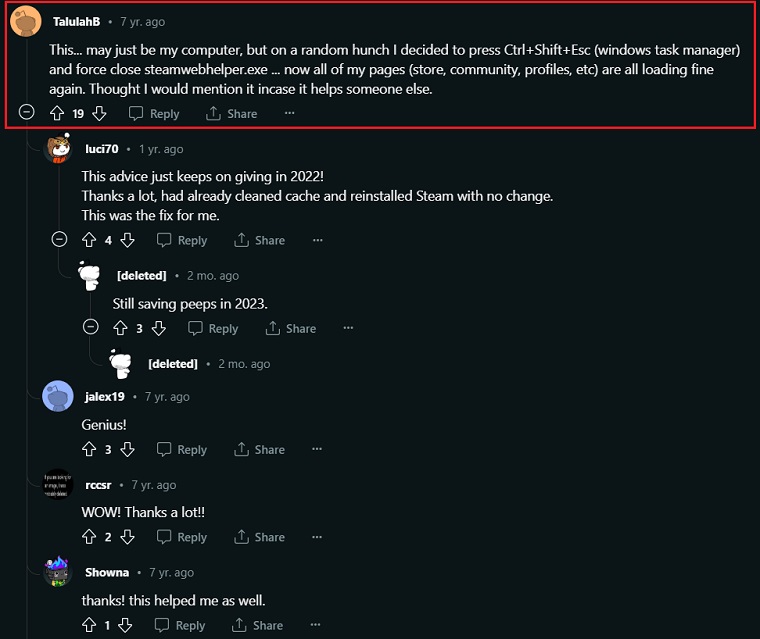Screen dimensions: 760x639
Task: Upvote the 'Still saving peeps in 2023' comment
Action: tap(121, 328)
